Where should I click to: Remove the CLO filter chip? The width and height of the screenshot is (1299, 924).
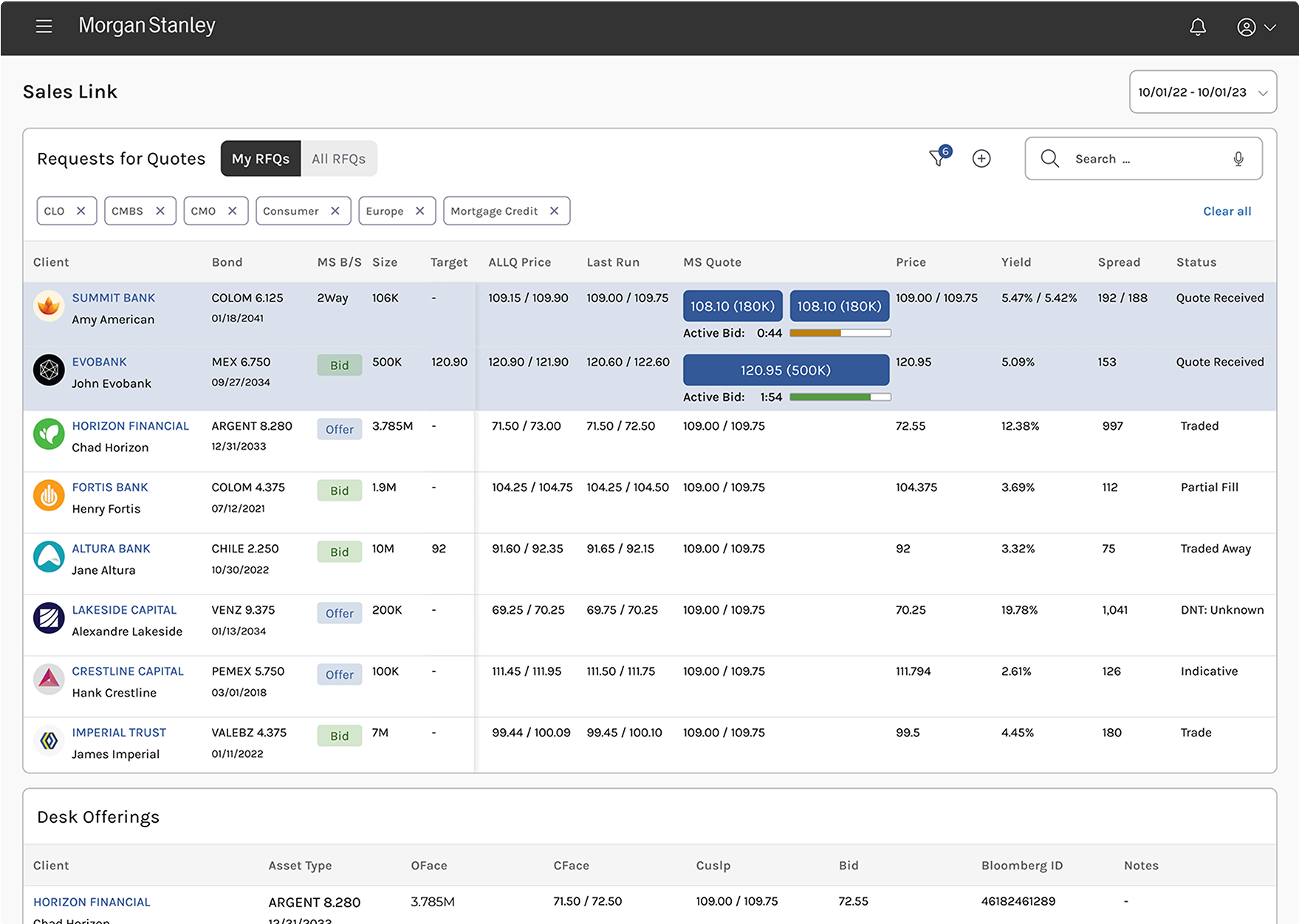tap(81, 211)
